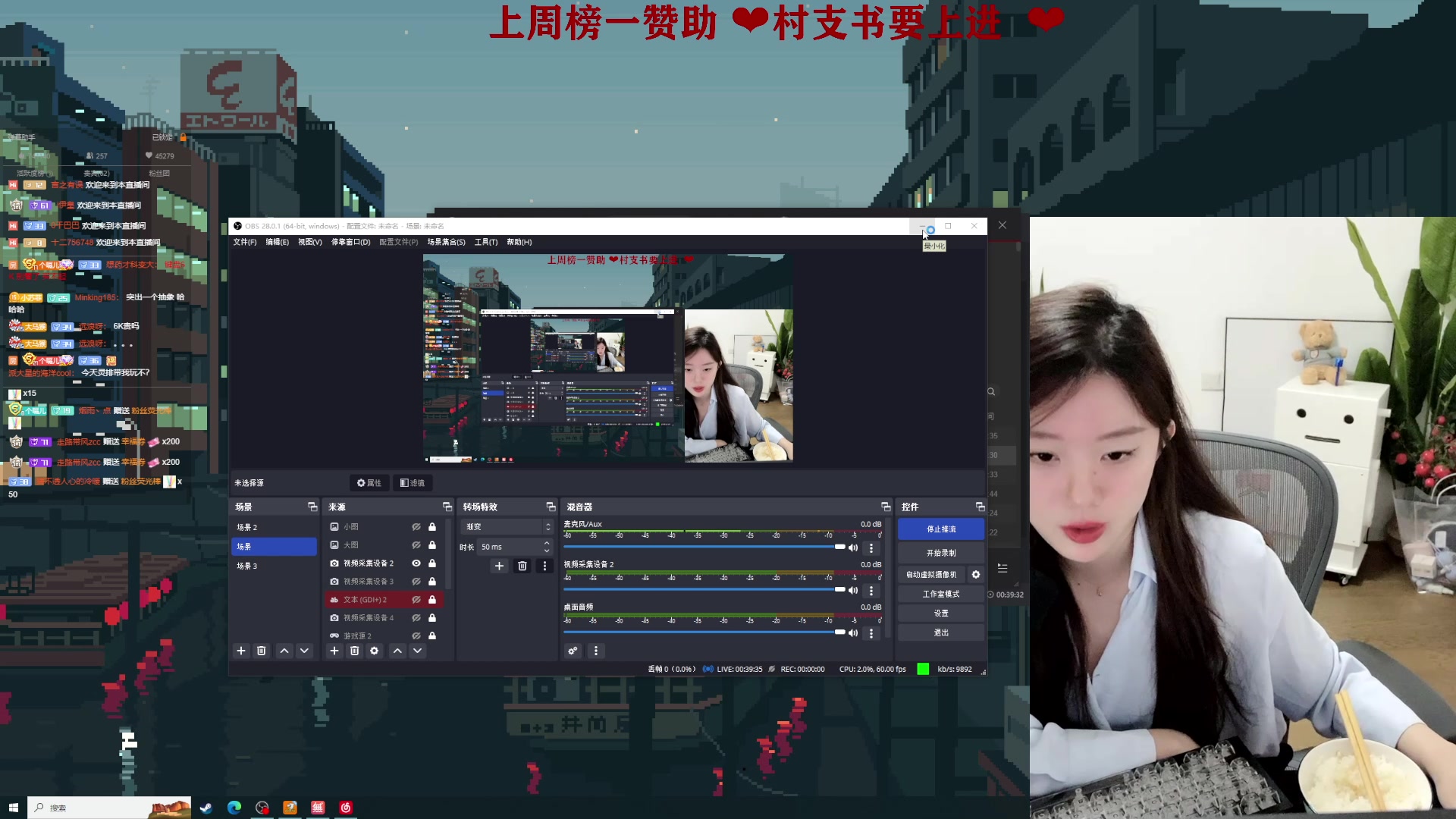This screenshot has height=819, width=1456.
Task: Click the 文本(GDI+) 2 layer in sources
Action: [x=365, y=599]
